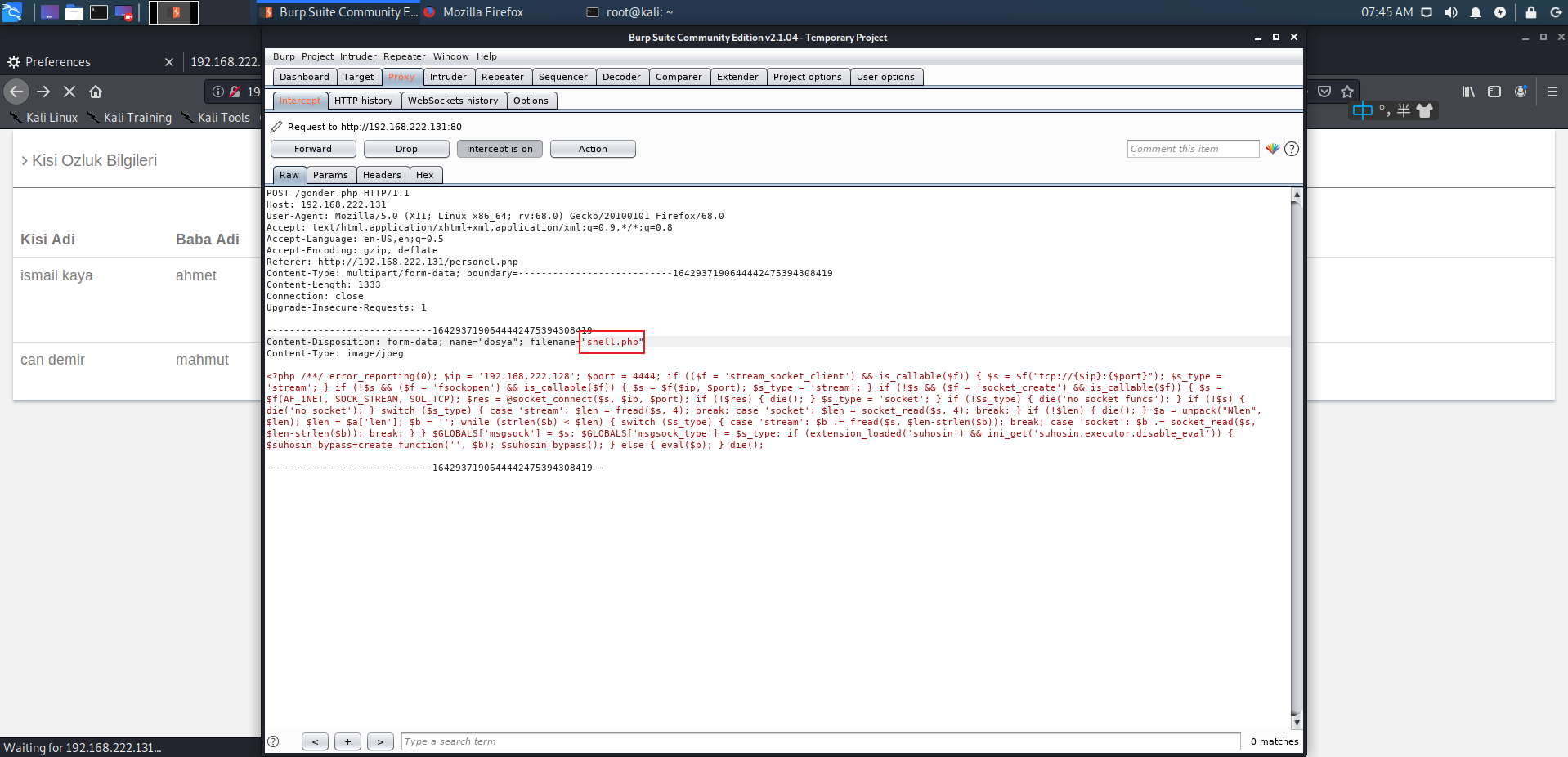The image size is (1568, 757).
Task: Open the Project menu
Action: click(317, 56)
